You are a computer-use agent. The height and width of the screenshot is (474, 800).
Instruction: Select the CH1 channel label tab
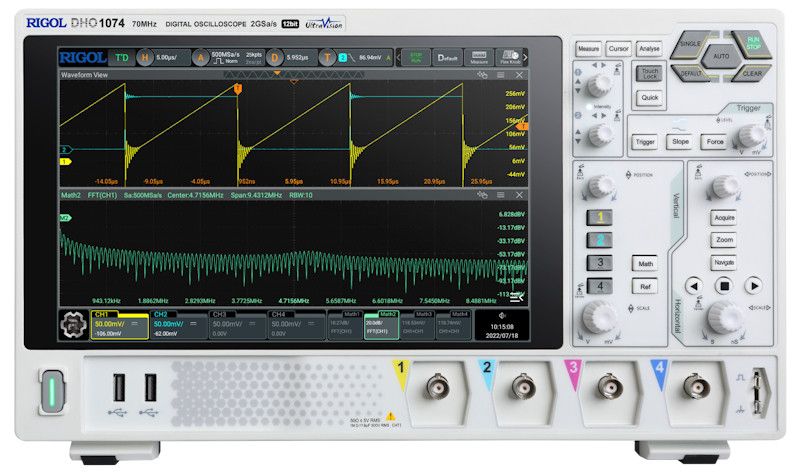pos(119,326)
